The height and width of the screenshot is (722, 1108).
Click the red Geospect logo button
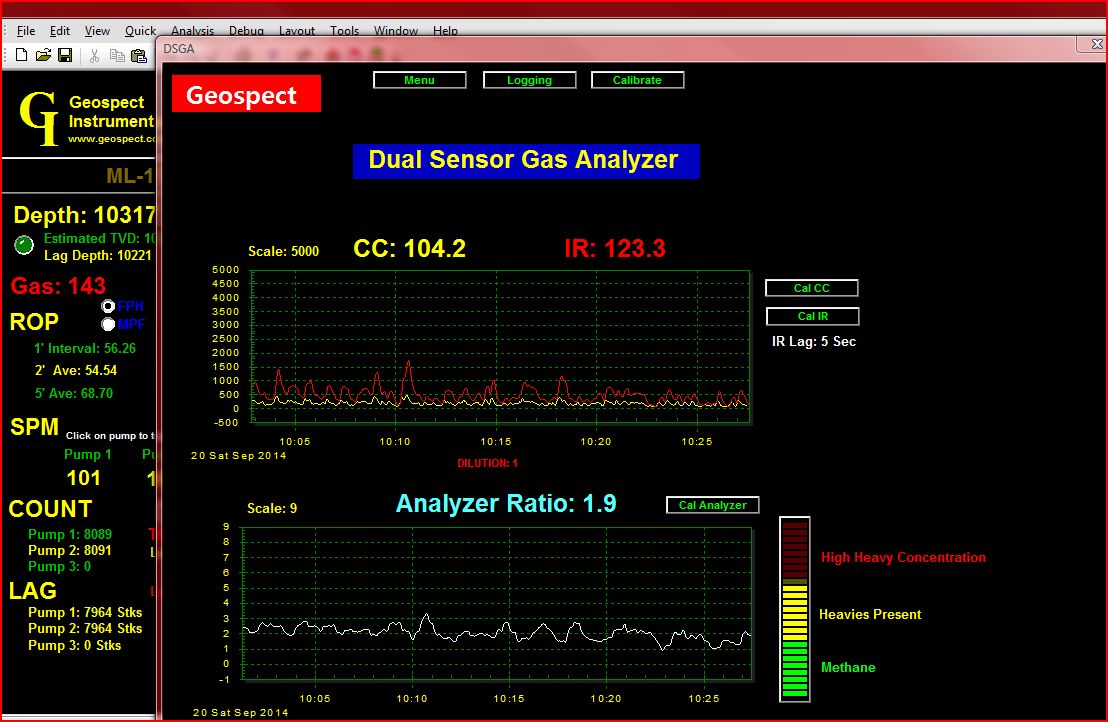[246, 94]
